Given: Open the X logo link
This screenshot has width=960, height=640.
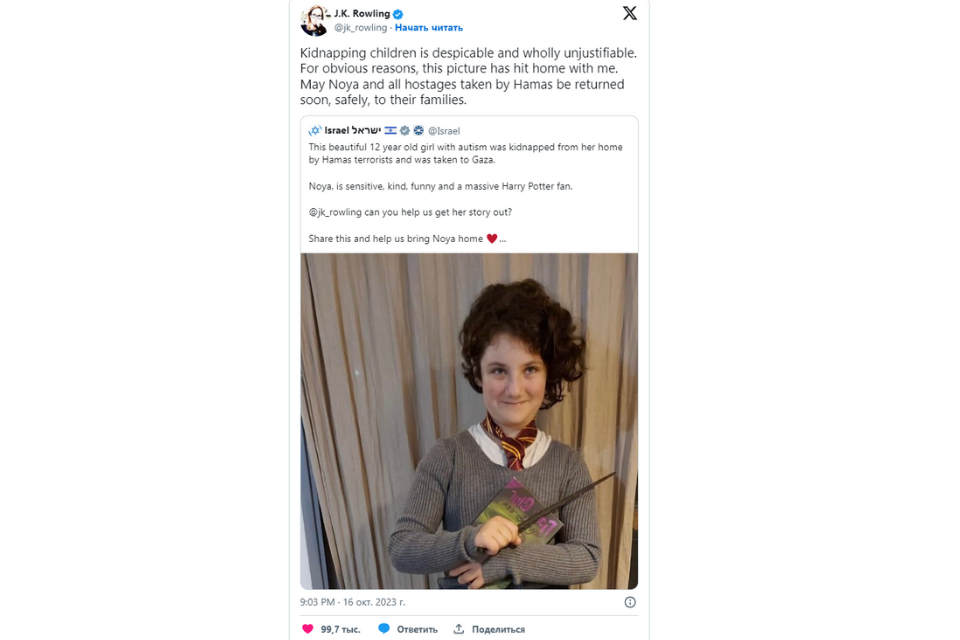Looking at the screenshot, I should pos(629,13).
